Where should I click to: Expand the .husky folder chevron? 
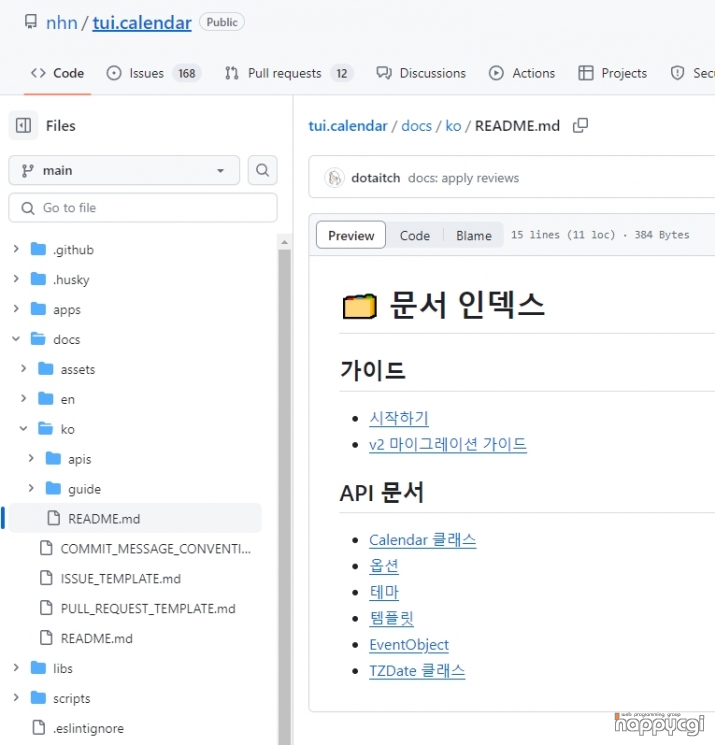tap(16, 279)
